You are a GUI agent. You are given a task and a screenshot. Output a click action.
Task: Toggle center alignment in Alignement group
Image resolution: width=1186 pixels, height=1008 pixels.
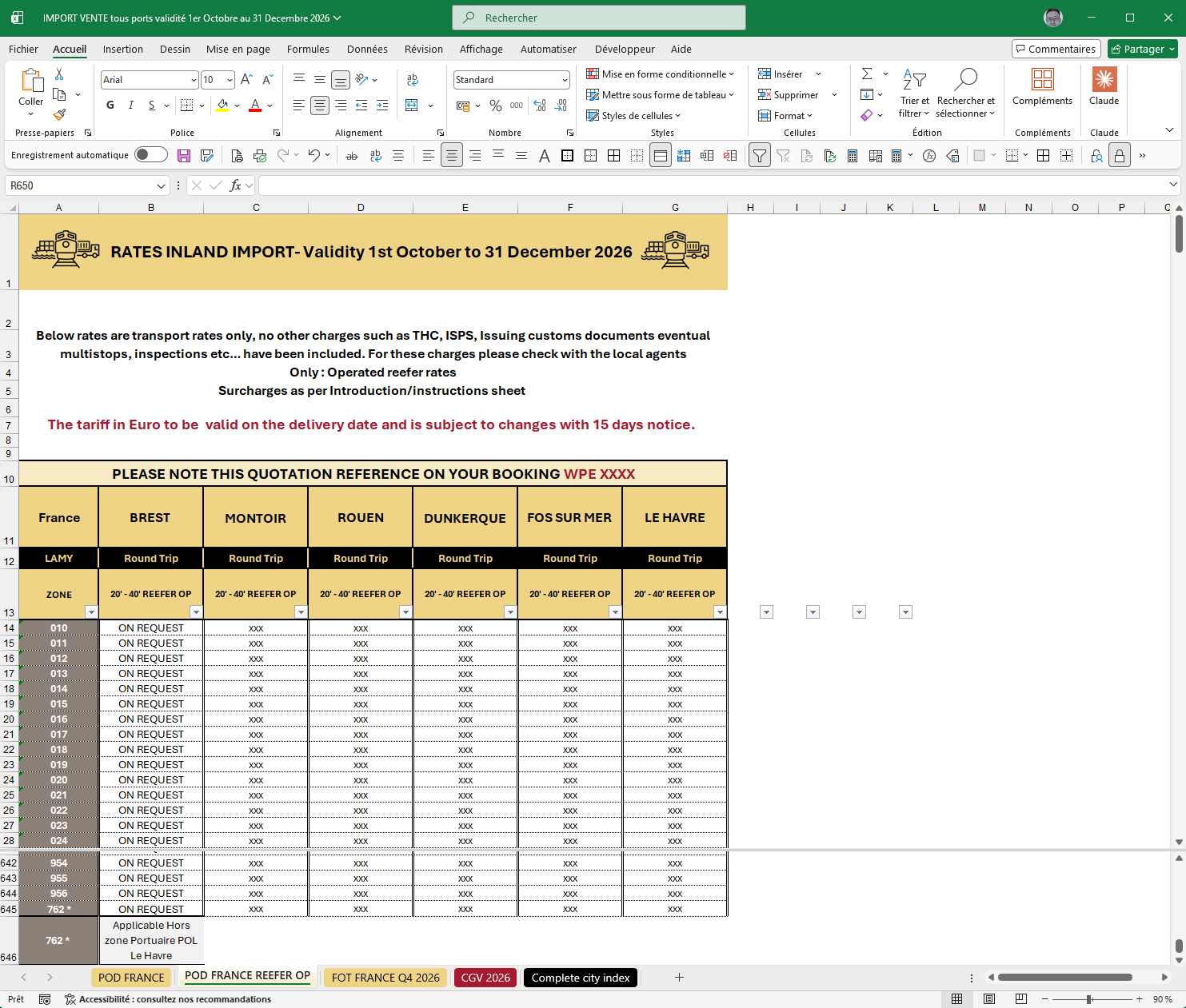[319, 106]
